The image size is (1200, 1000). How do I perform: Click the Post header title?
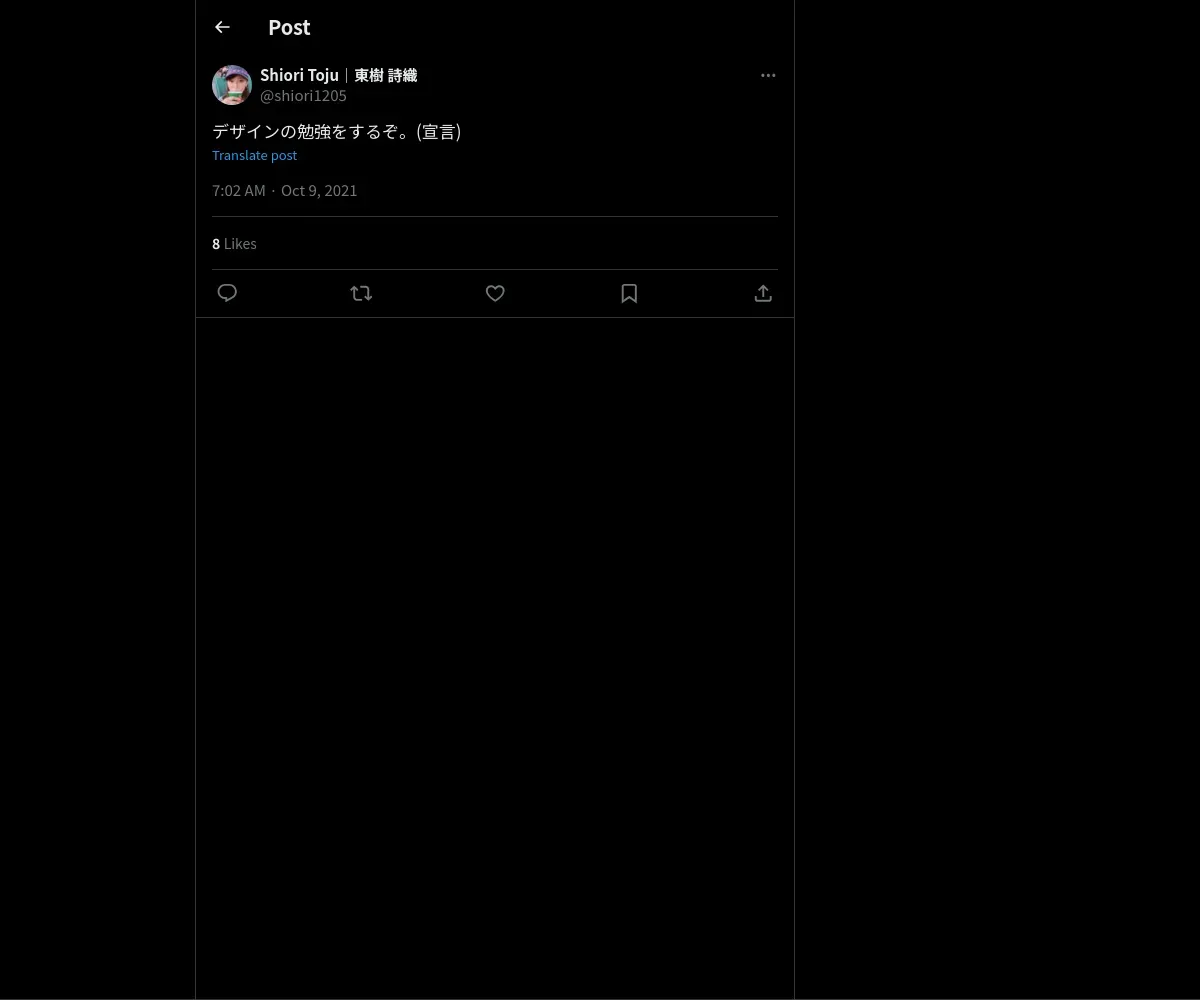click(x=289, y=27)
